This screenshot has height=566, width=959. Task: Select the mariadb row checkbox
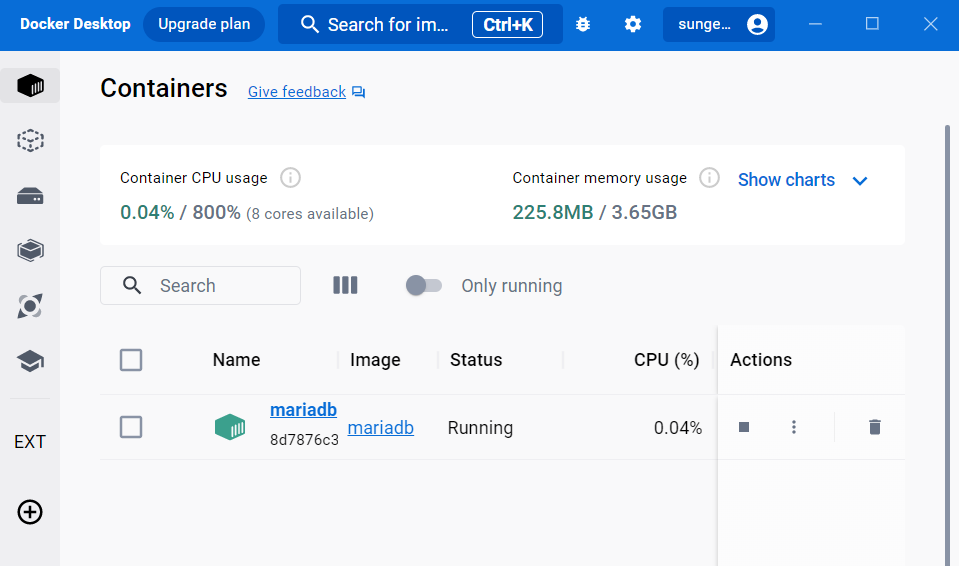[131, 427]
